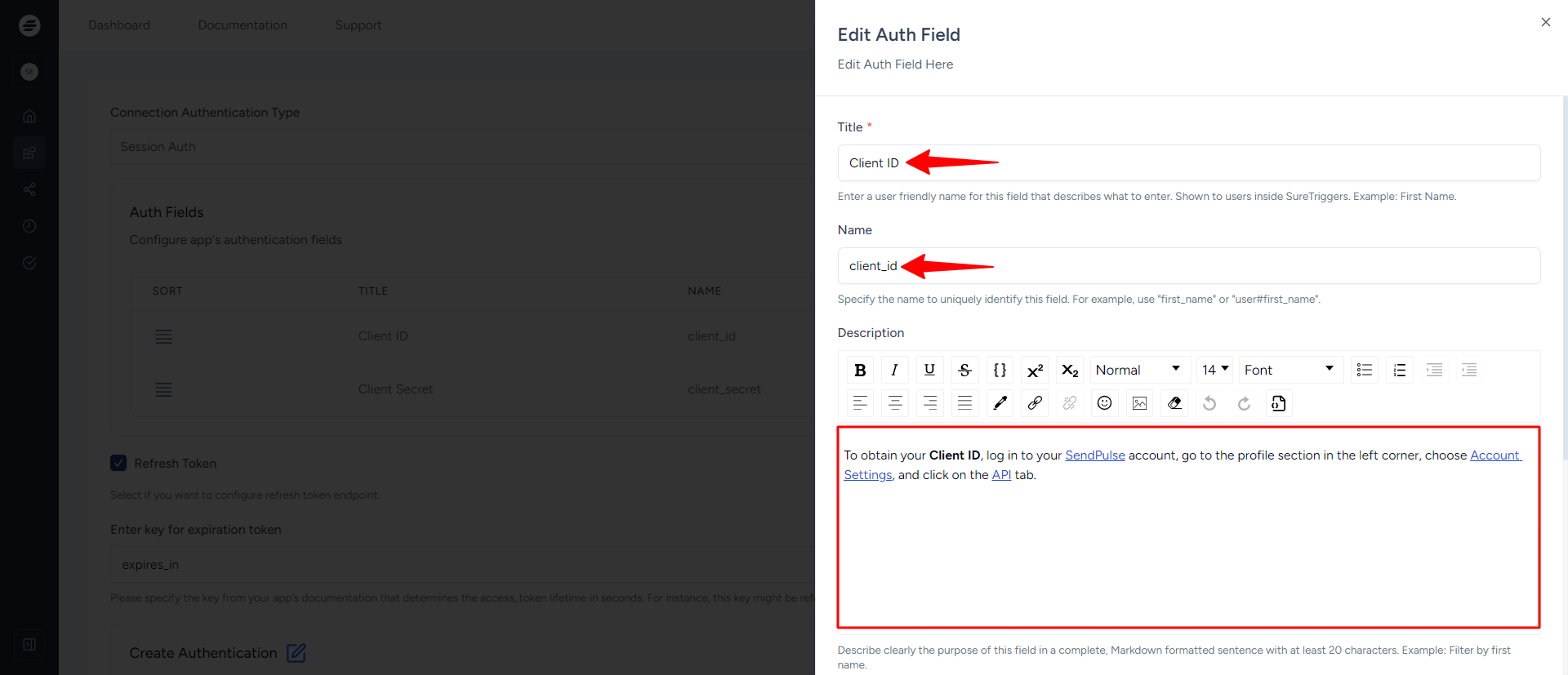Toggle the subscript formatting button
1568x675 pixels.
coord(1070,370)
